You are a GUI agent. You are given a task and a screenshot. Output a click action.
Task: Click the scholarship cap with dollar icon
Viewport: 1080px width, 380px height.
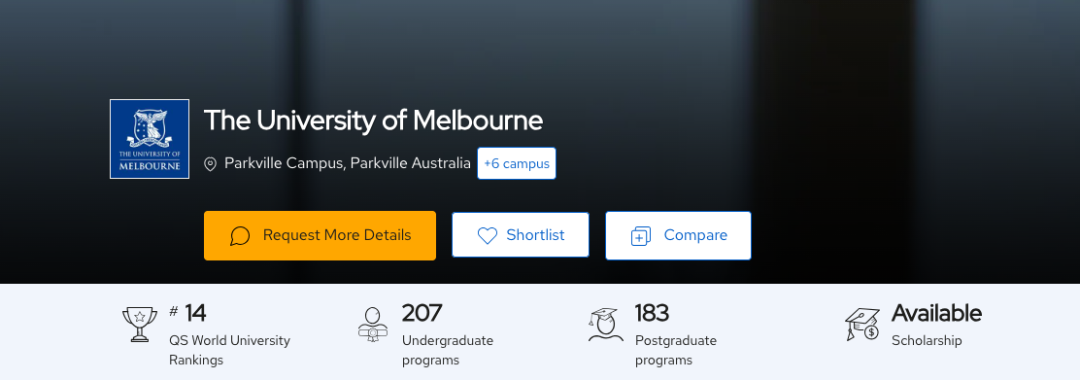pyautogui.click(x=862, y=324)
